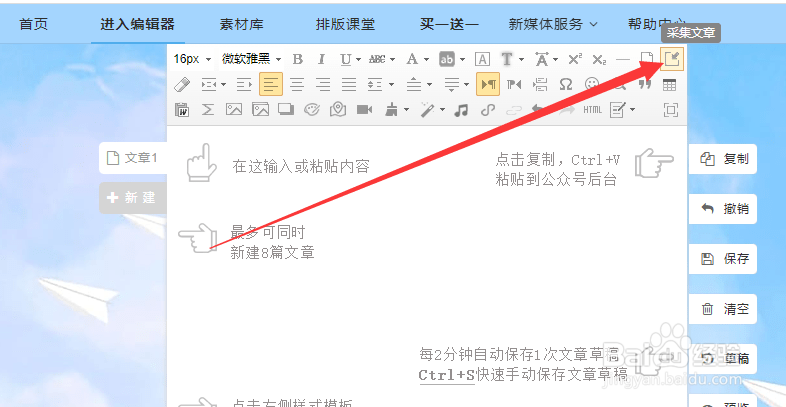This screenshot has width=786, height=407.
Task: Toggle left-to-right text direction
Action: [x=488, y=84]
